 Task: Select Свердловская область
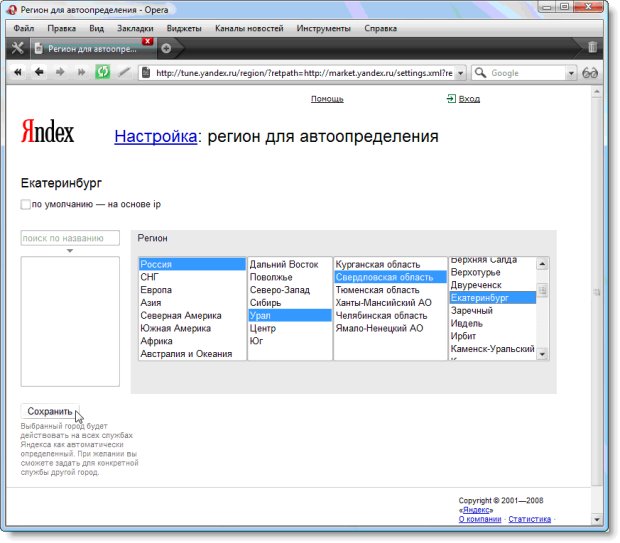tap(390, 277)
